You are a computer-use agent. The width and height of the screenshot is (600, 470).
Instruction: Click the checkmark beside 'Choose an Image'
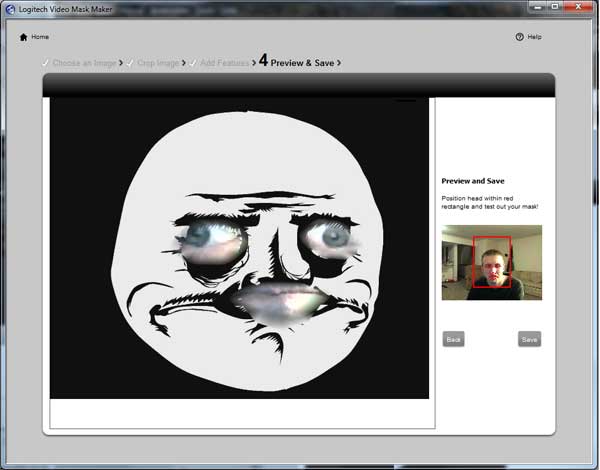pyautogui.click(x=46, y=62)
